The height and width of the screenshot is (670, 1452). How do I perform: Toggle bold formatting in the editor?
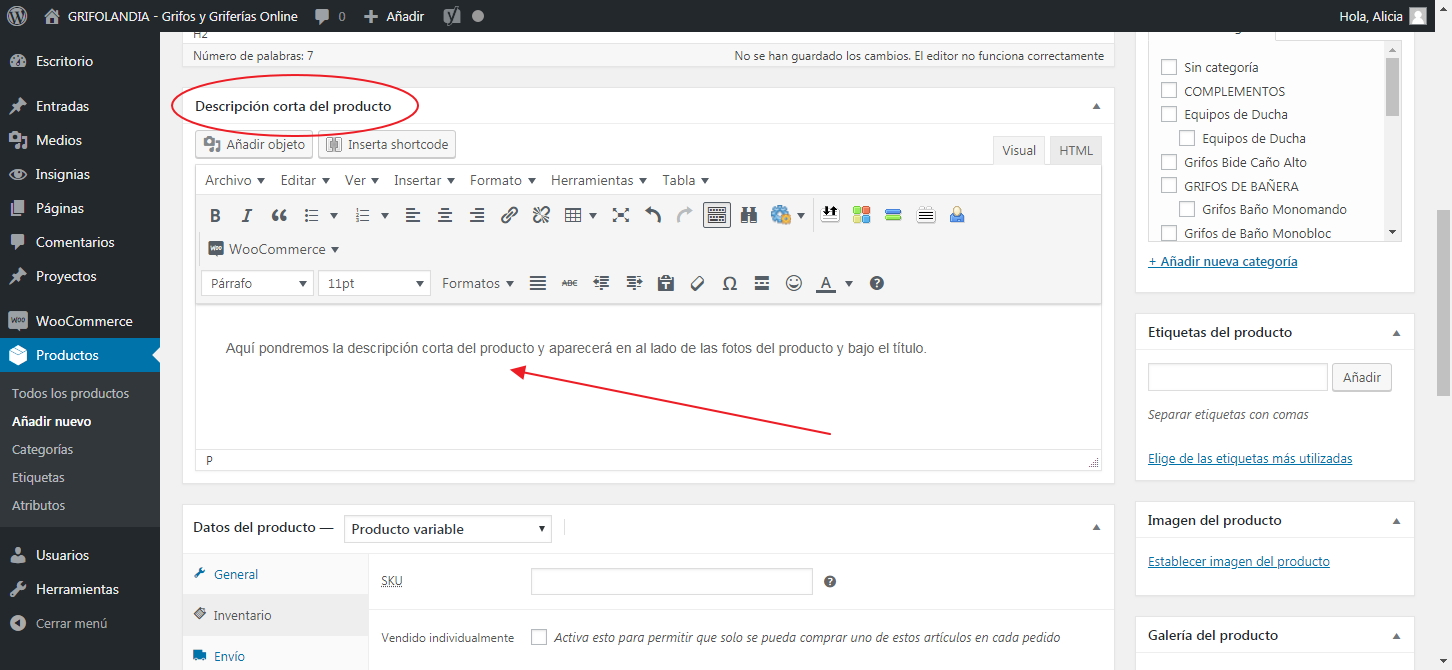pos(215,215)
